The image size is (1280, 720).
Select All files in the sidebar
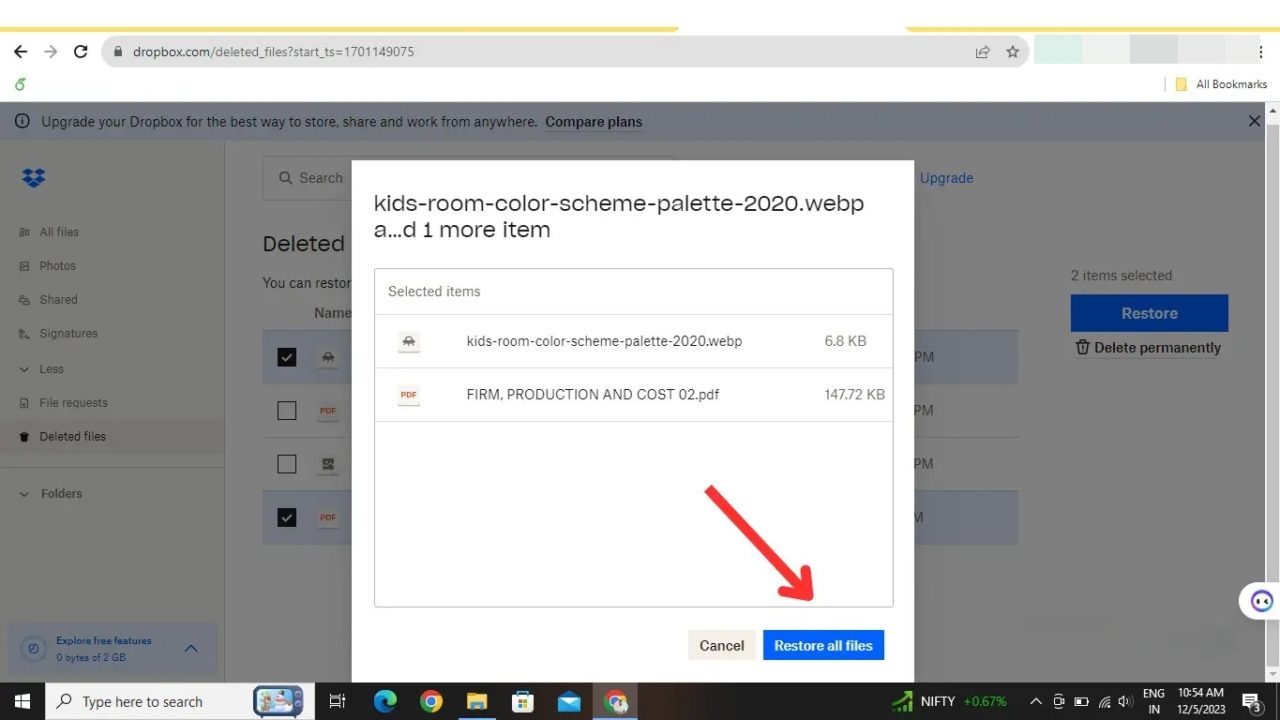58,231
